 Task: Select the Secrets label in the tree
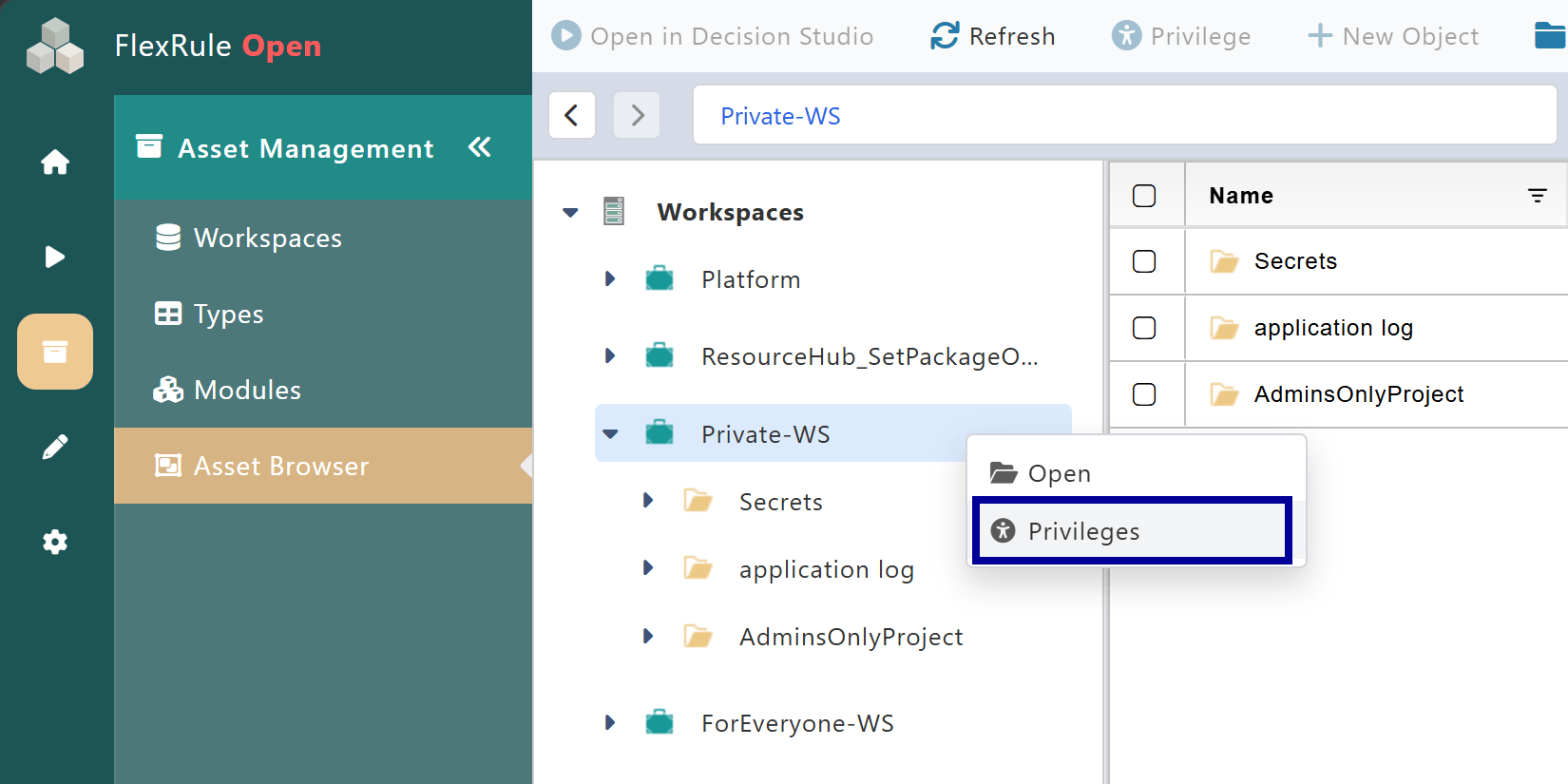click(781, 502)
